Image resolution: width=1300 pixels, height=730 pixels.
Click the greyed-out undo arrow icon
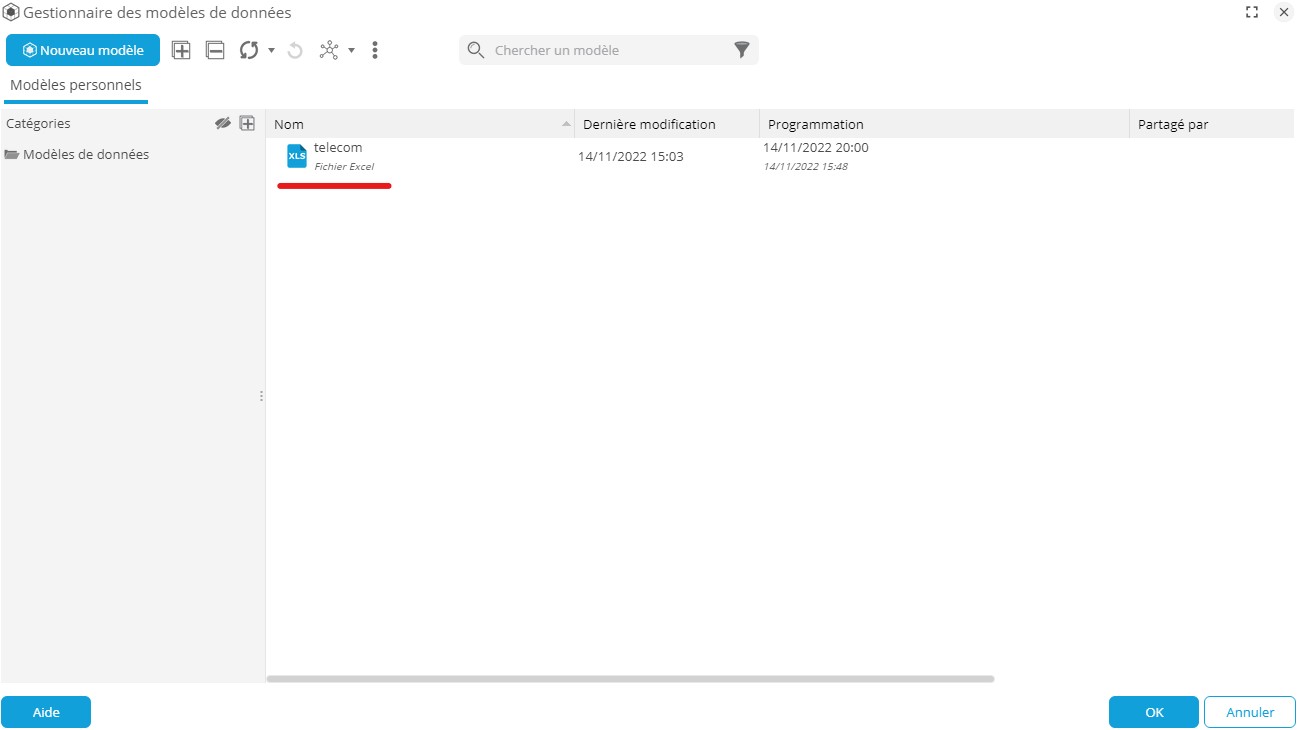(x=295, y=50)
